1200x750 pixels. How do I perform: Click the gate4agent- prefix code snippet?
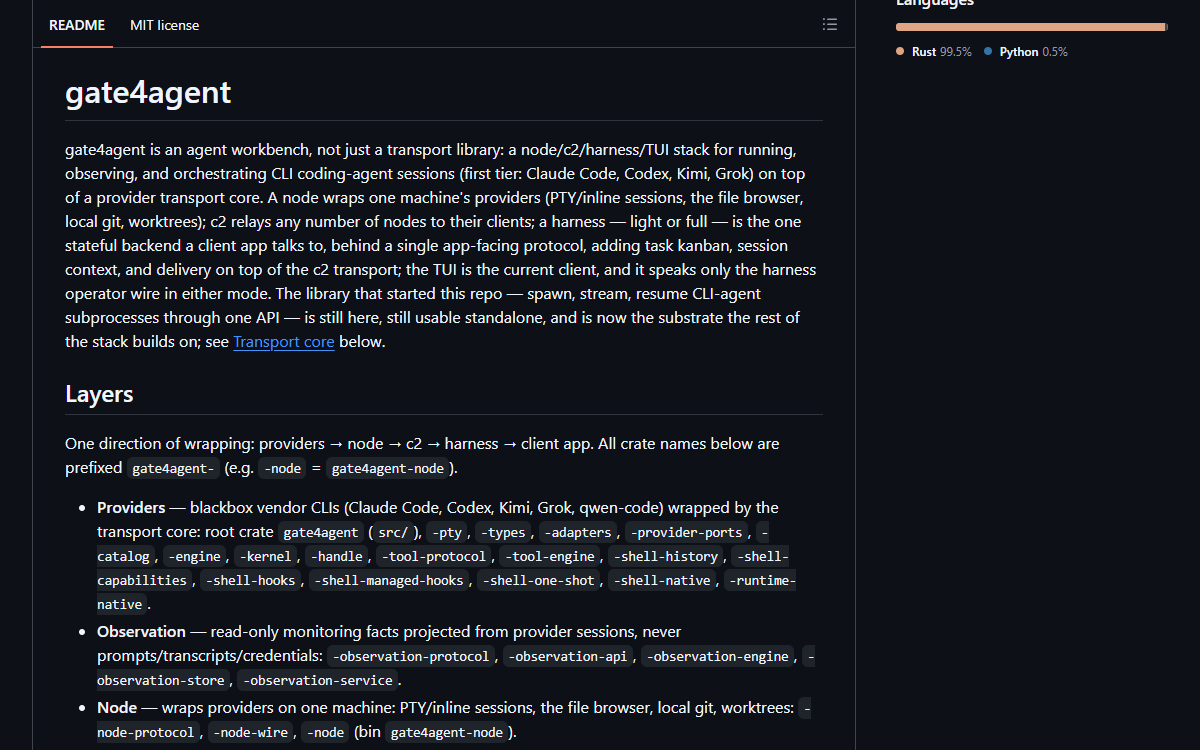coord(175,468)
